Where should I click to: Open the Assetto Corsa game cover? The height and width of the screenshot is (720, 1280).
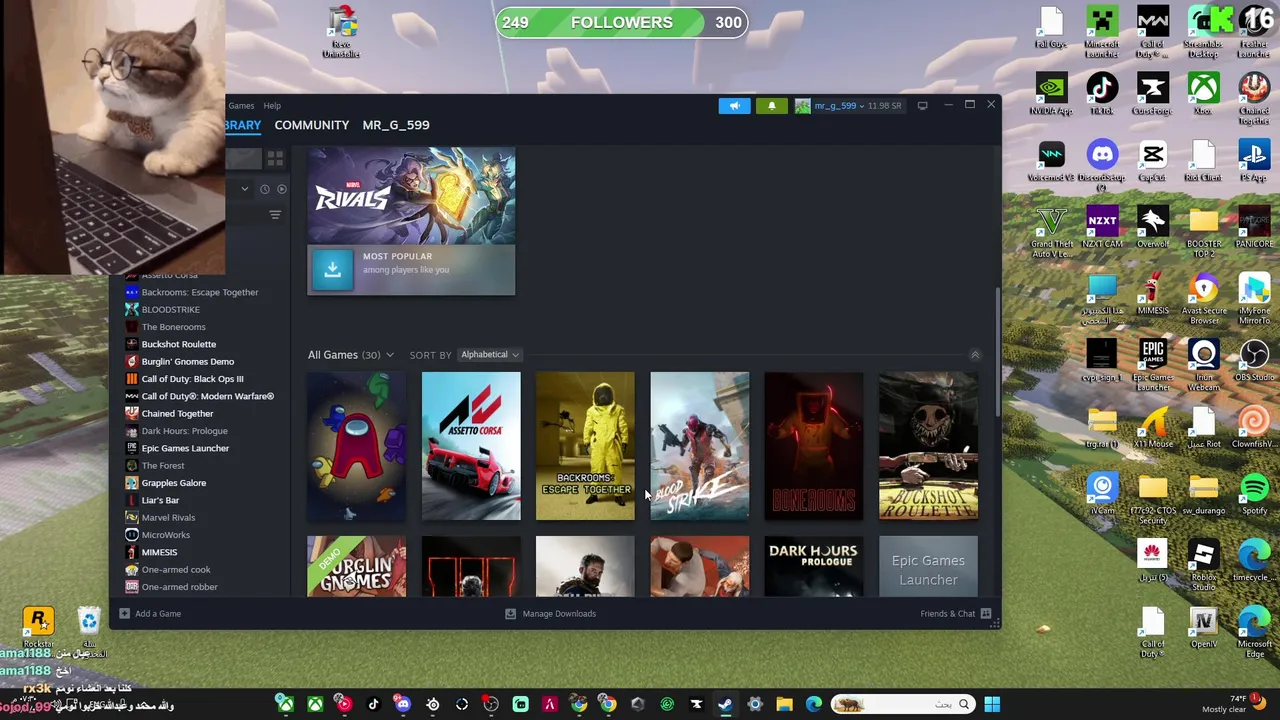pos(471,446)
